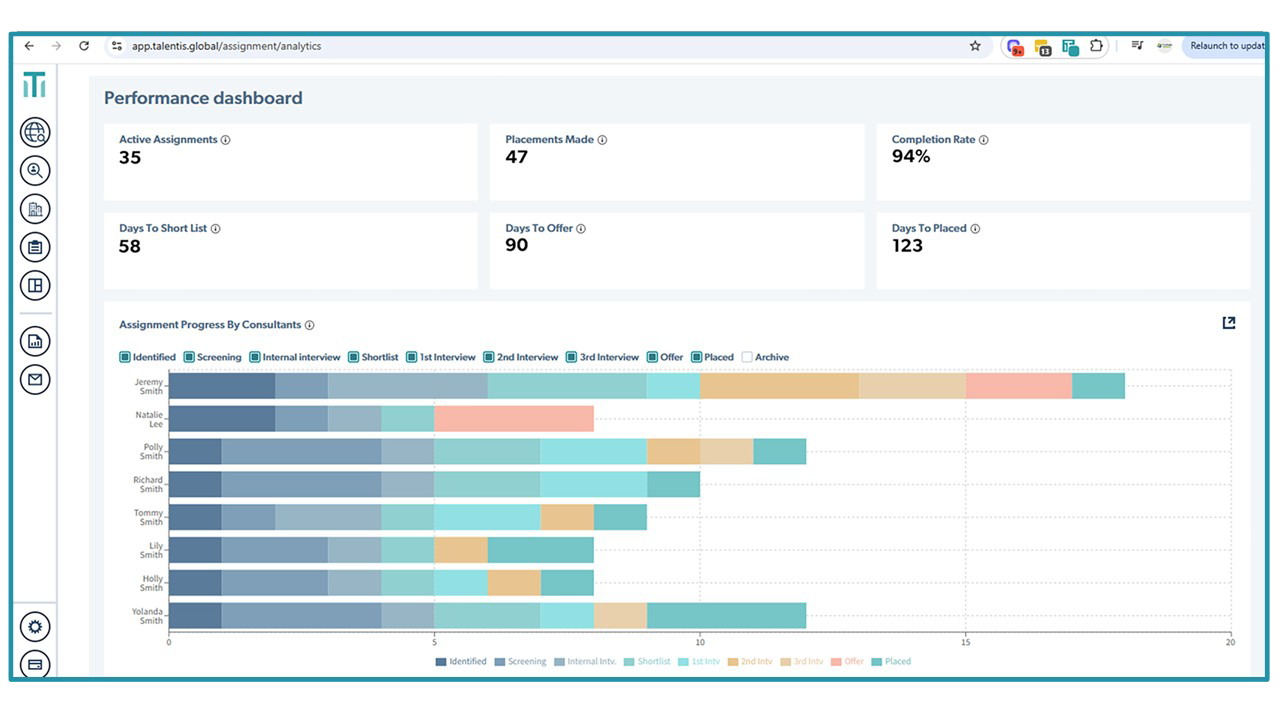Click the Polly Smith axis label
This screenshot has width=1280, height=720.
(151, 452)
